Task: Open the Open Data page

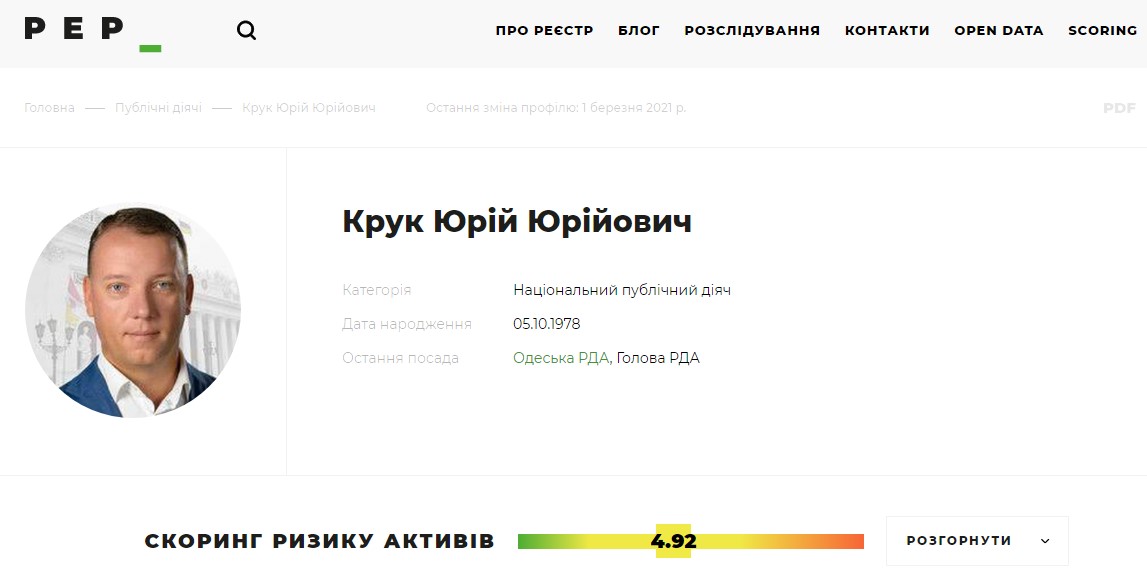Action: [x=998, y=31]
